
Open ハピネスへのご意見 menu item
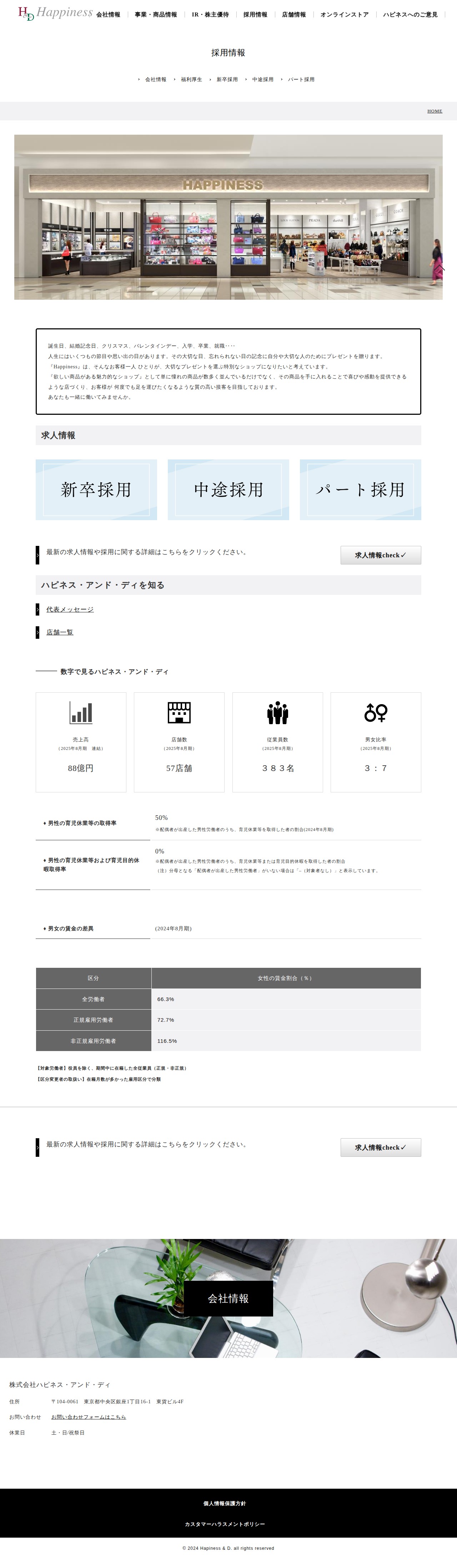(410, 15)
